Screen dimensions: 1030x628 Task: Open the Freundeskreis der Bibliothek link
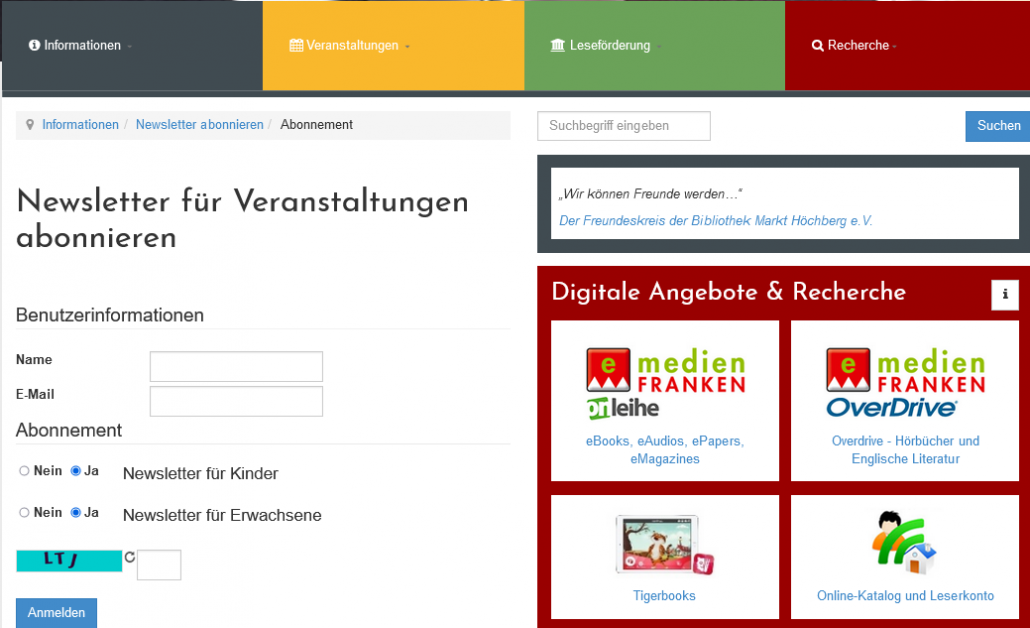[715, 221]
